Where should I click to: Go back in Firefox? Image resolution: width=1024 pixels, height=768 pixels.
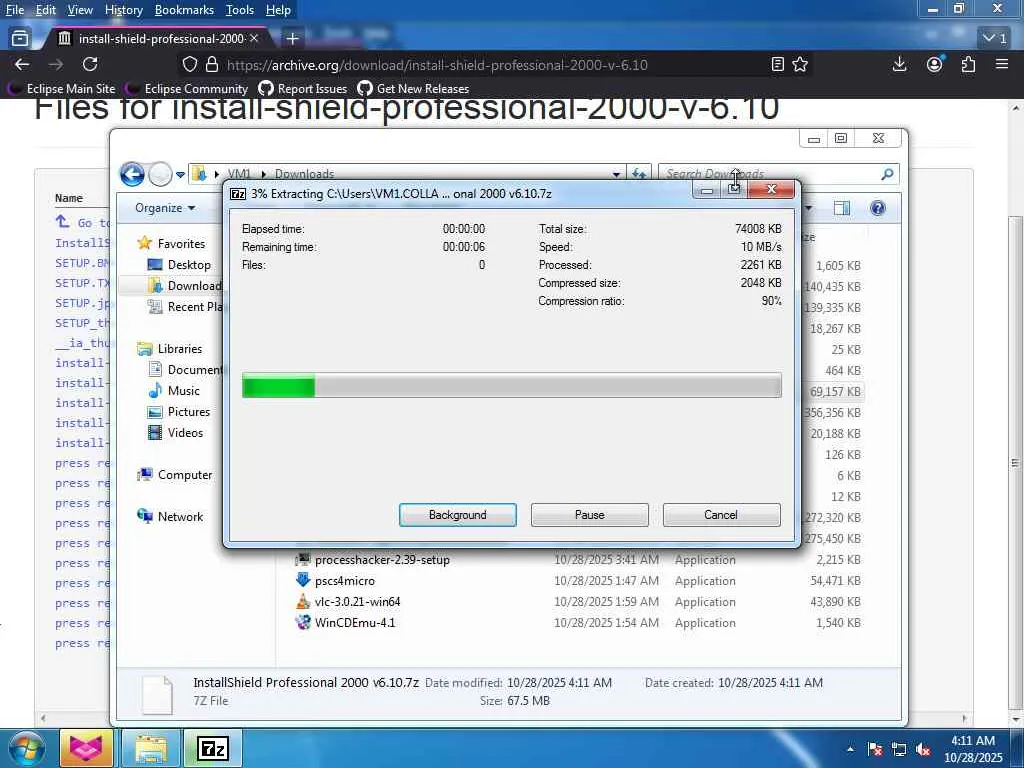pos(22,64)
